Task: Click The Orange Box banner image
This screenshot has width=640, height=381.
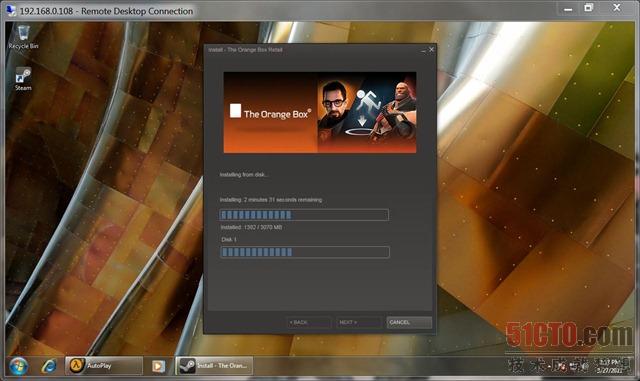Action: click(320, 113)
